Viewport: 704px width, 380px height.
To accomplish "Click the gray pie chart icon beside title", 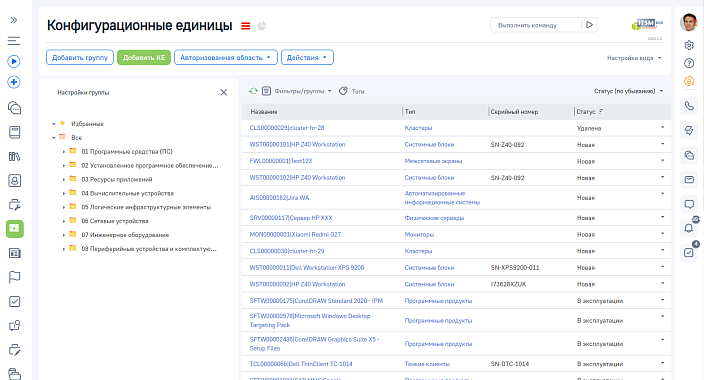I will (x=262, y=26).
